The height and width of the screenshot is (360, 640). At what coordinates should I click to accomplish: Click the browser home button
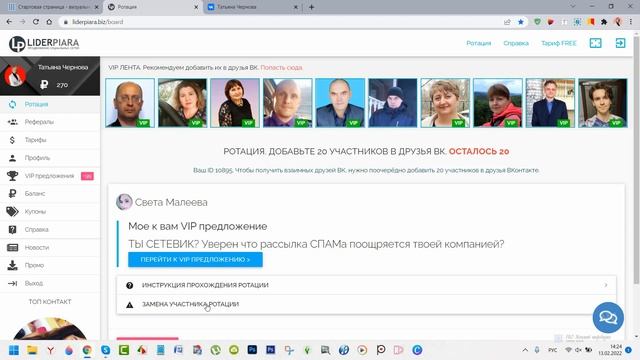(x=49, y=22)
